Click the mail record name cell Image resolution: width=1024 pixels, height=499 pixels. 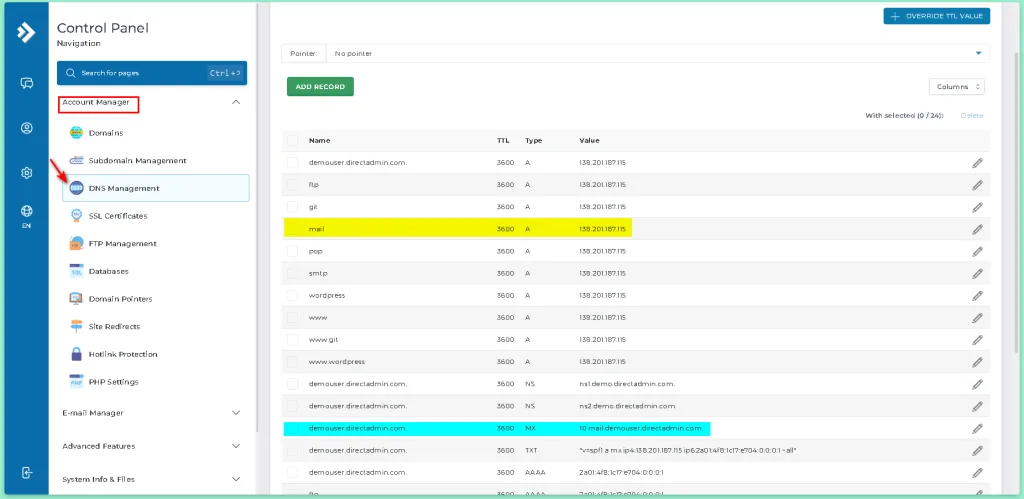(317, 229)
